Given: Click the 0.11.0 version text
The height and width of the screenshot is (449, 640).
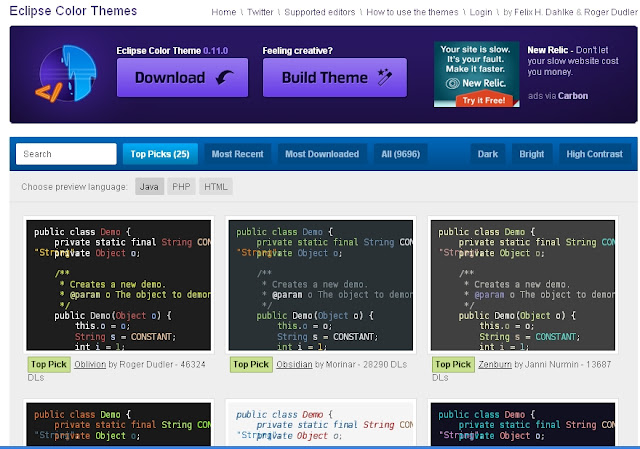Looking at the screenshot, I should click(216, 51).
